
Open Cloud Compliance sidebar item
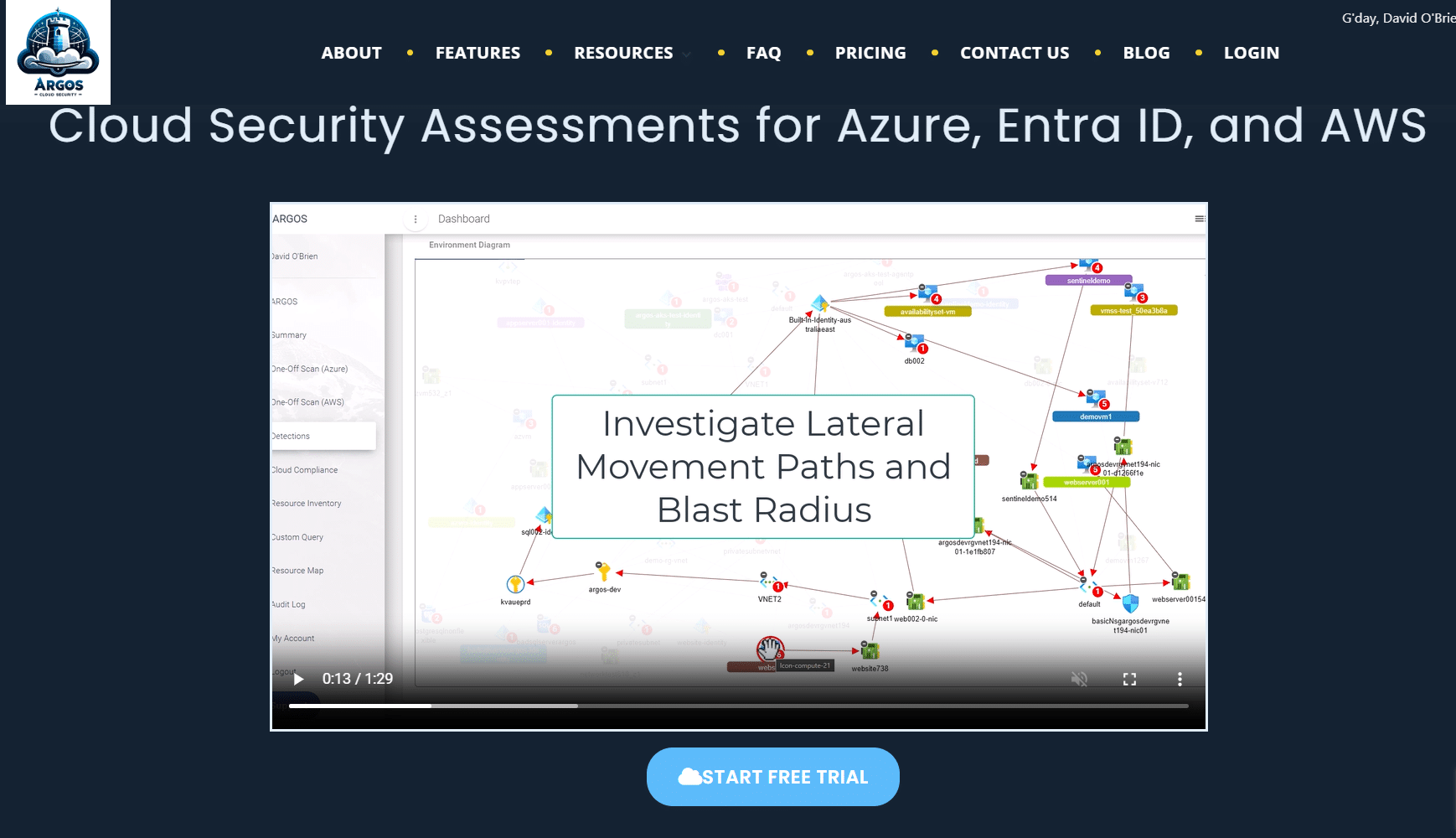pos(304,470)
